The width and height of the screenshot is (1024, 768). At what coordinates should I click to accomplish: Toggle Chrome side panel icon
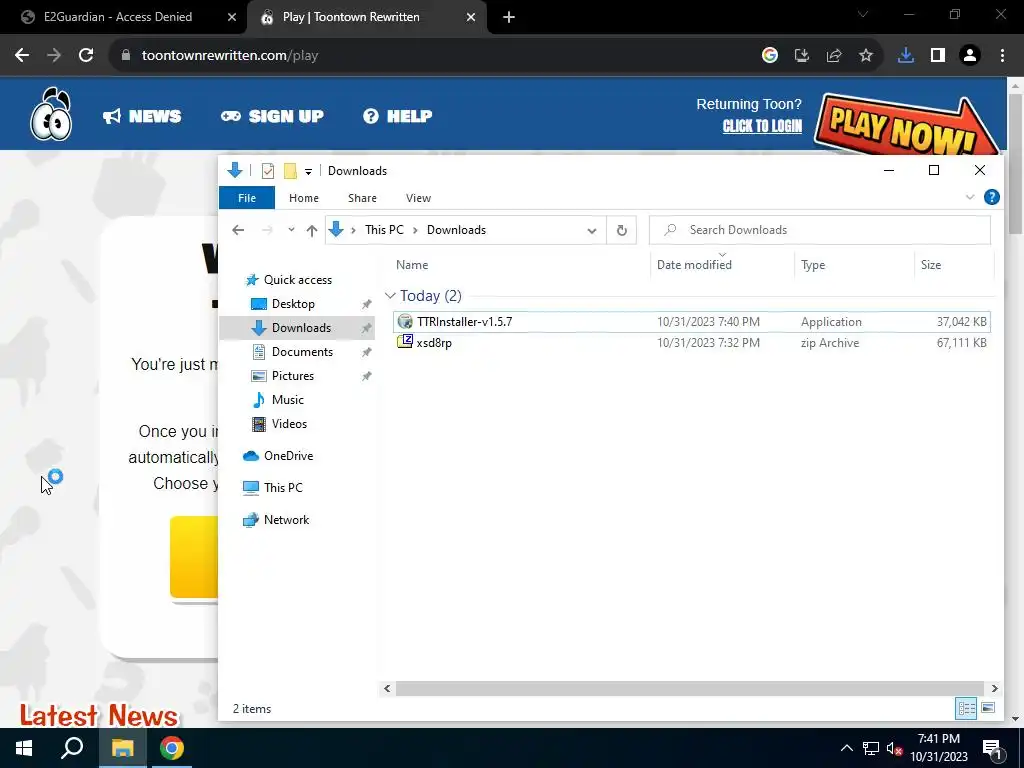[x=938, y=56]
